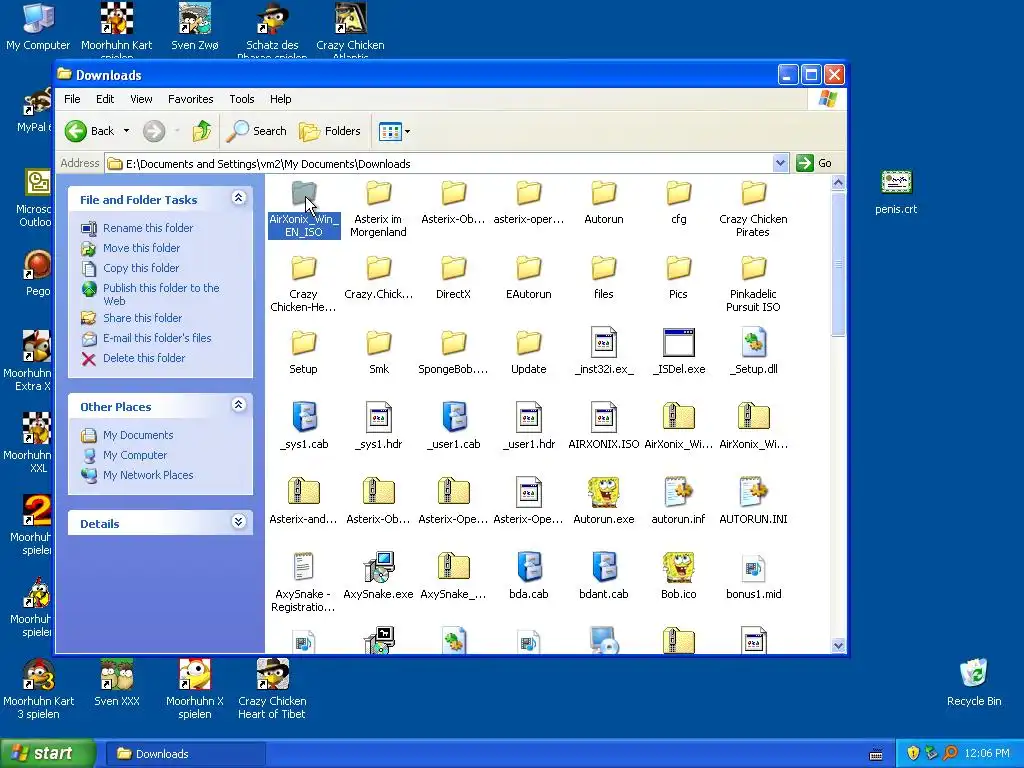Select the bonus1.mid audio file
The width and height of the screenshot is (1024, 768).
(753, 578)
